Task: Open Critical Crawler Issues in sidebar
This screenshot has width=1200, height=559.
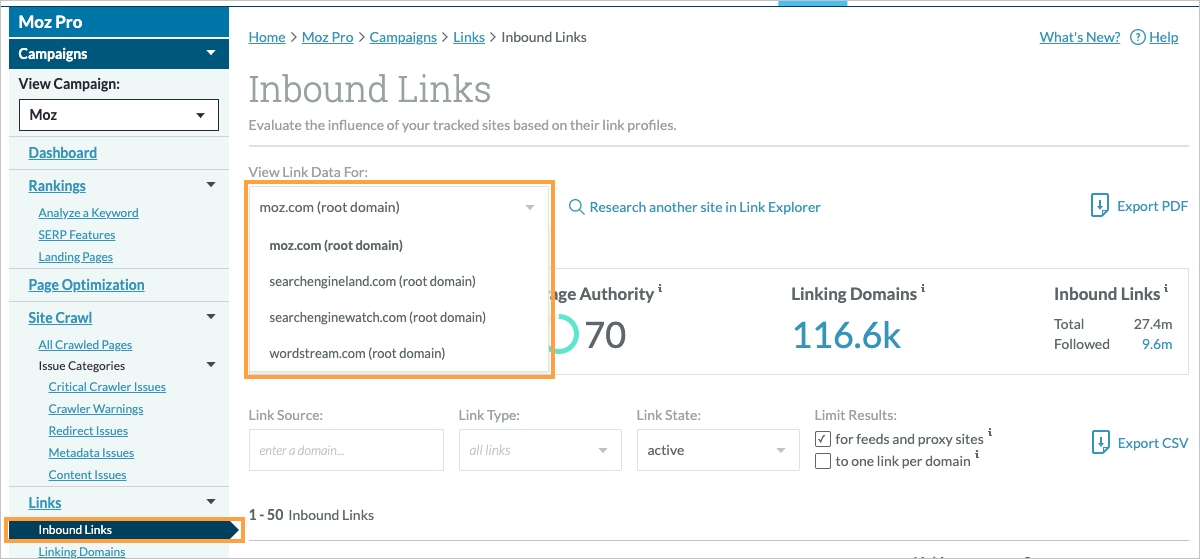Action: (x=107, y=387)
